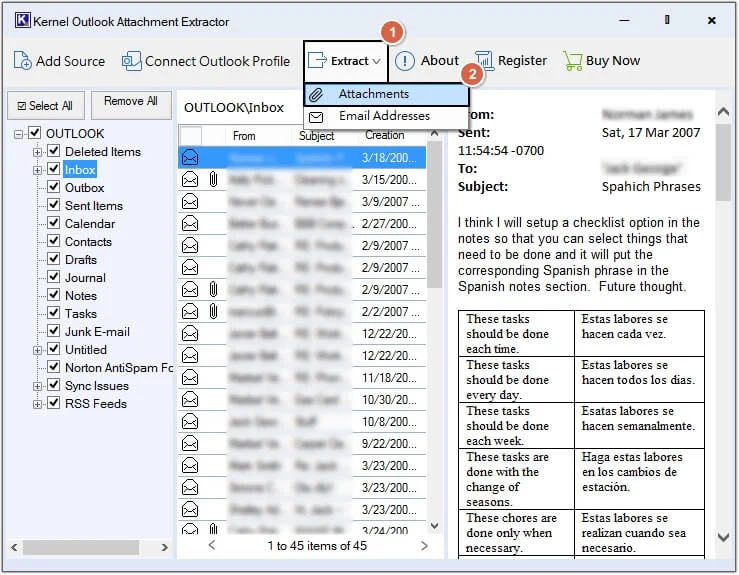Click envelope icon of the 10/30/20 email
The image size is (739, 575).
point(190,400)
